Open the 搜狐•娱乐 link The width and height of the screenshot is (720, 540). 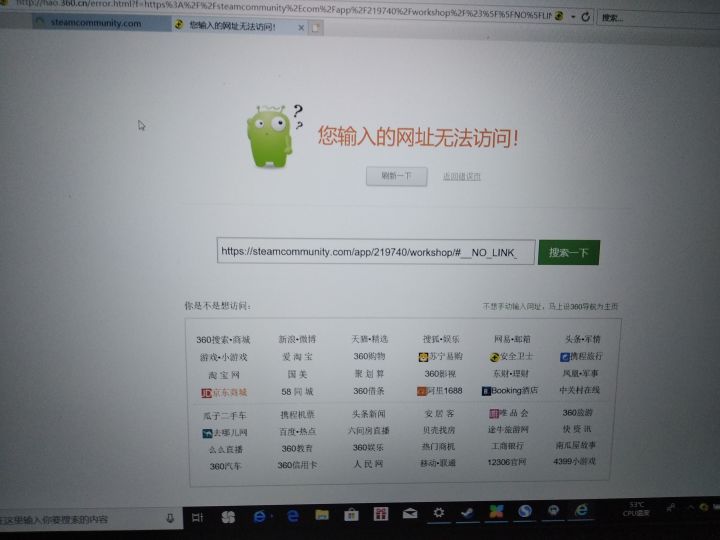(441, 339)
